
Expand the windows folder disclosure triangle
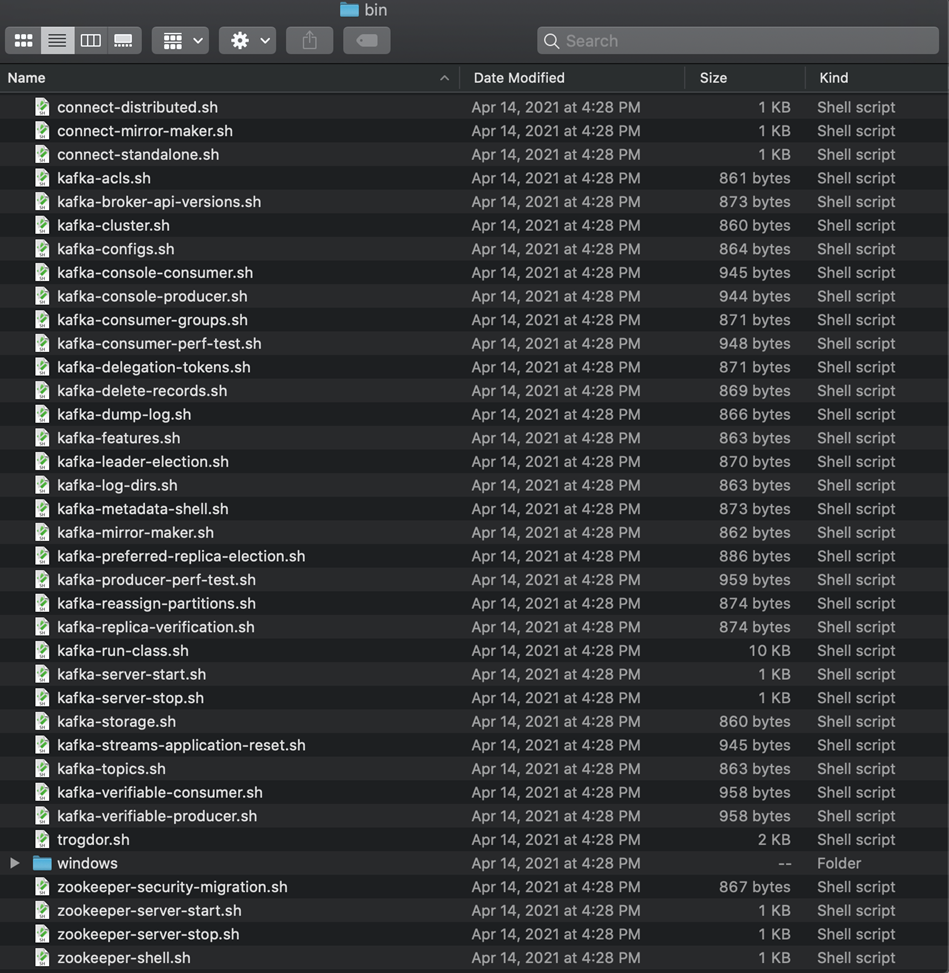[x=15, y=863]
